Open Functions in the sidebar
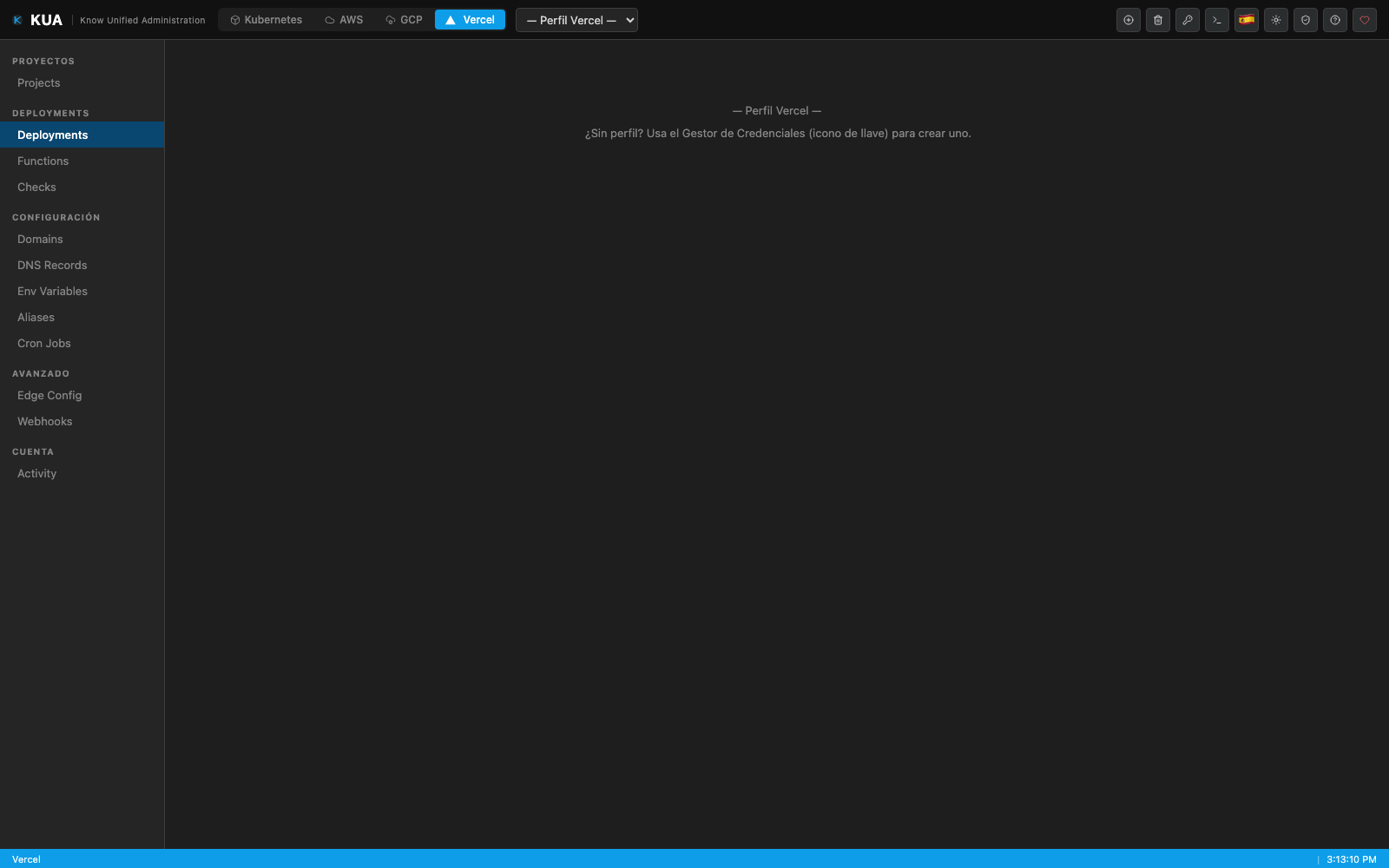This screenshot has width=1389, height=868. tap(82, 161)
